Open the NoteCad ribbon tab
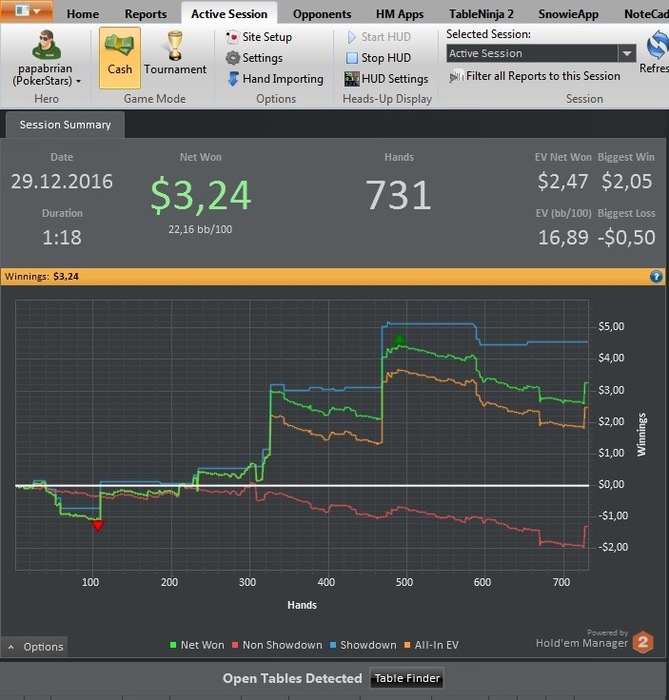Viewport: 669px width, 700px height. pos(646,14)
